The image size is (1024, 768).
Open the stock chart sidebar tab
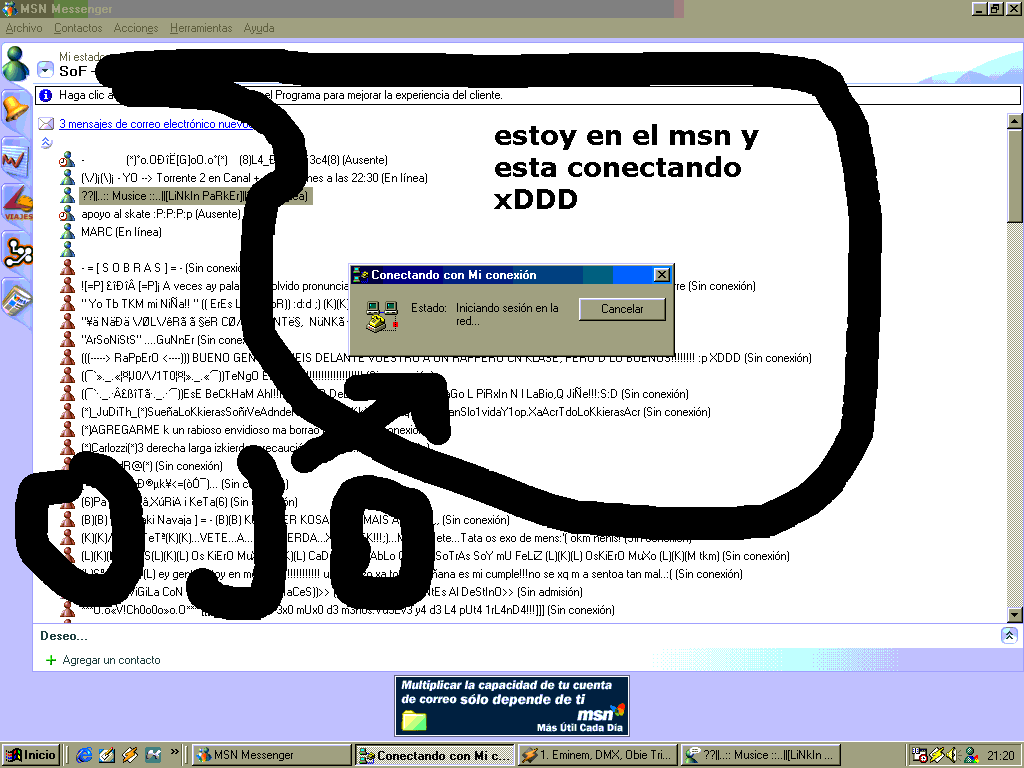coord(16,157)
